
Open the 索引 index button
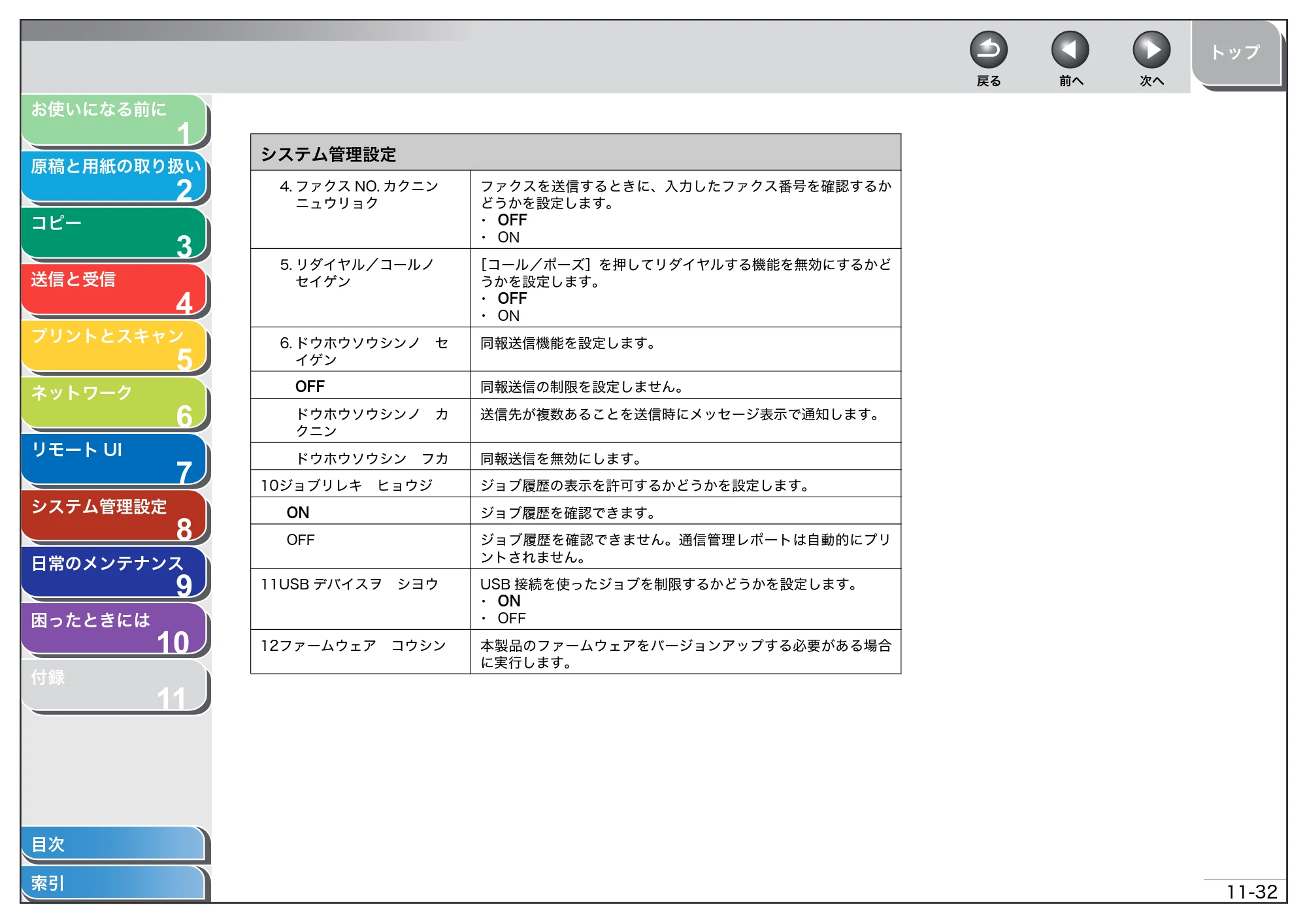click(113, 883)
